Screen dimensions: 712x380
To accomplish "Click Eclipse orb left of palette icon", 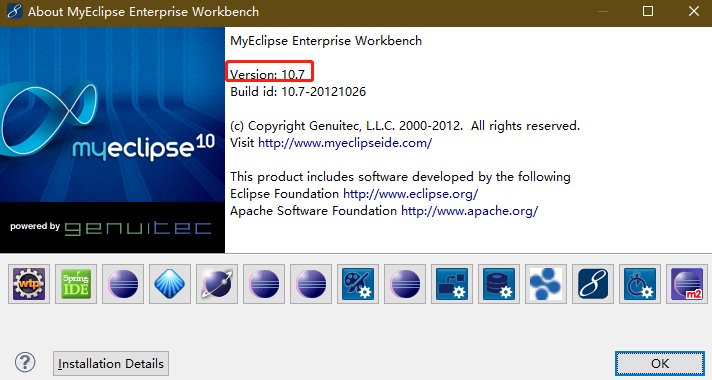I will coord(311,284).
